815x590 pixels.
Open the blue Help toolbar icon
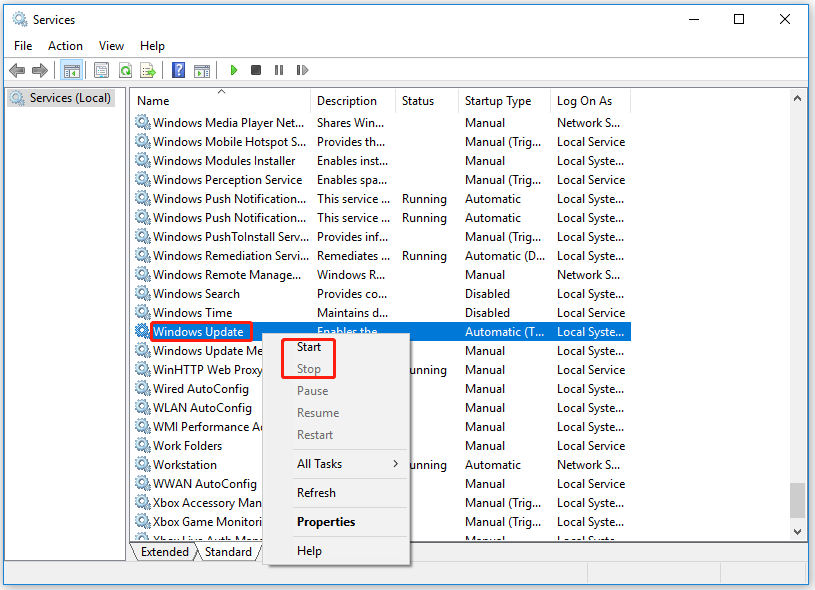coord(178,70)
